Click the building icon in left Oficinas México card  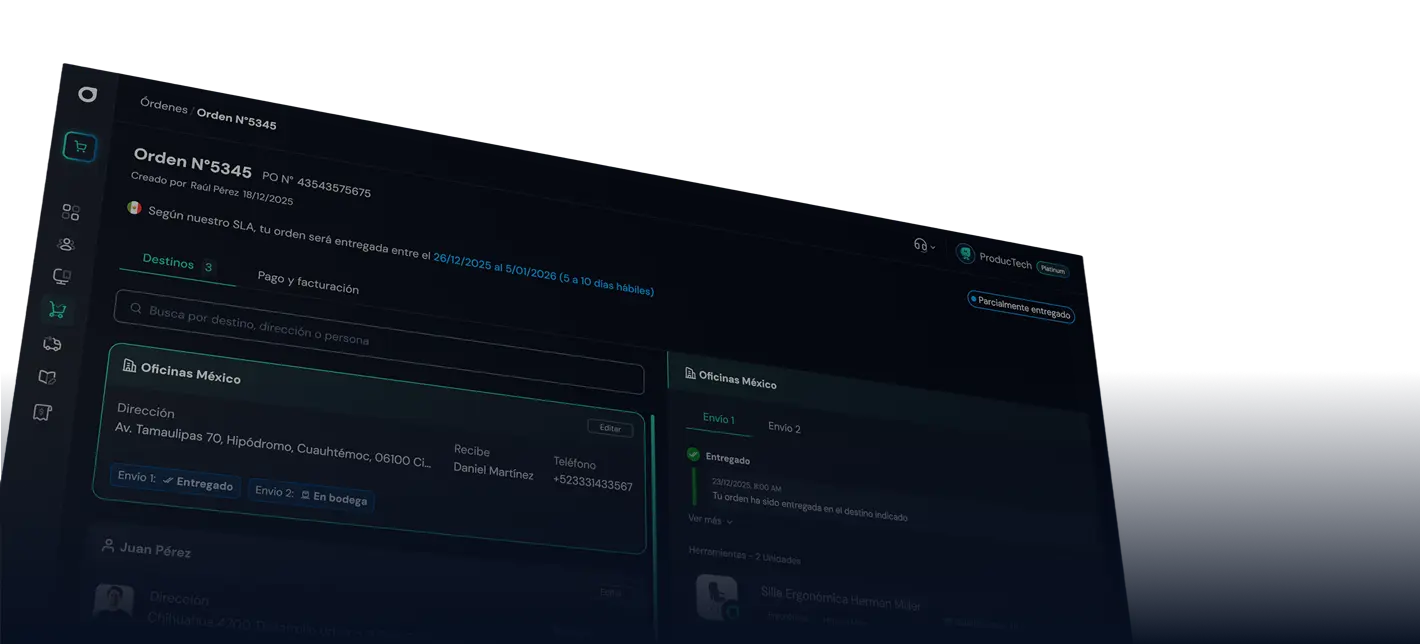[129, 366]
